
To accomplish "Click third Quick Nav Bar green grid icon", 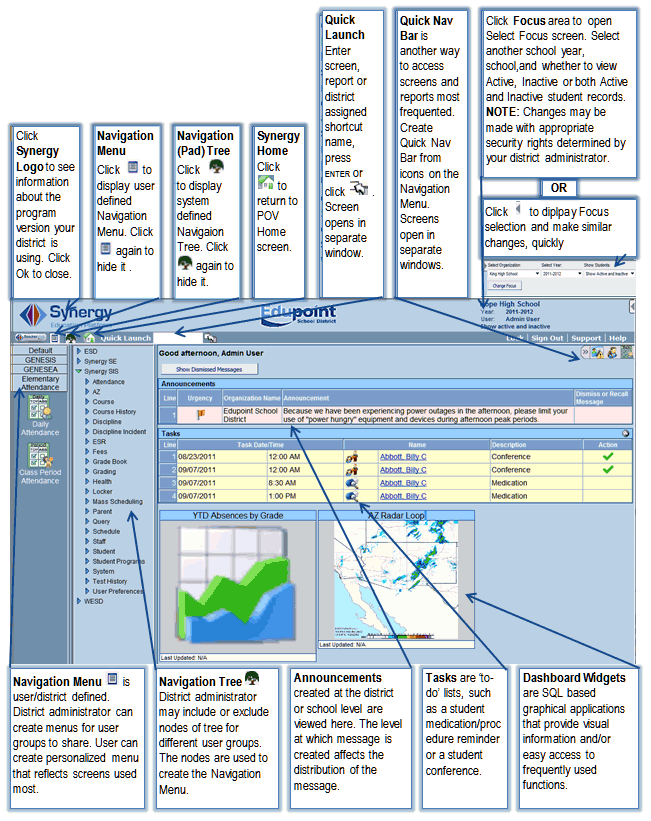I will coord(626,352).
